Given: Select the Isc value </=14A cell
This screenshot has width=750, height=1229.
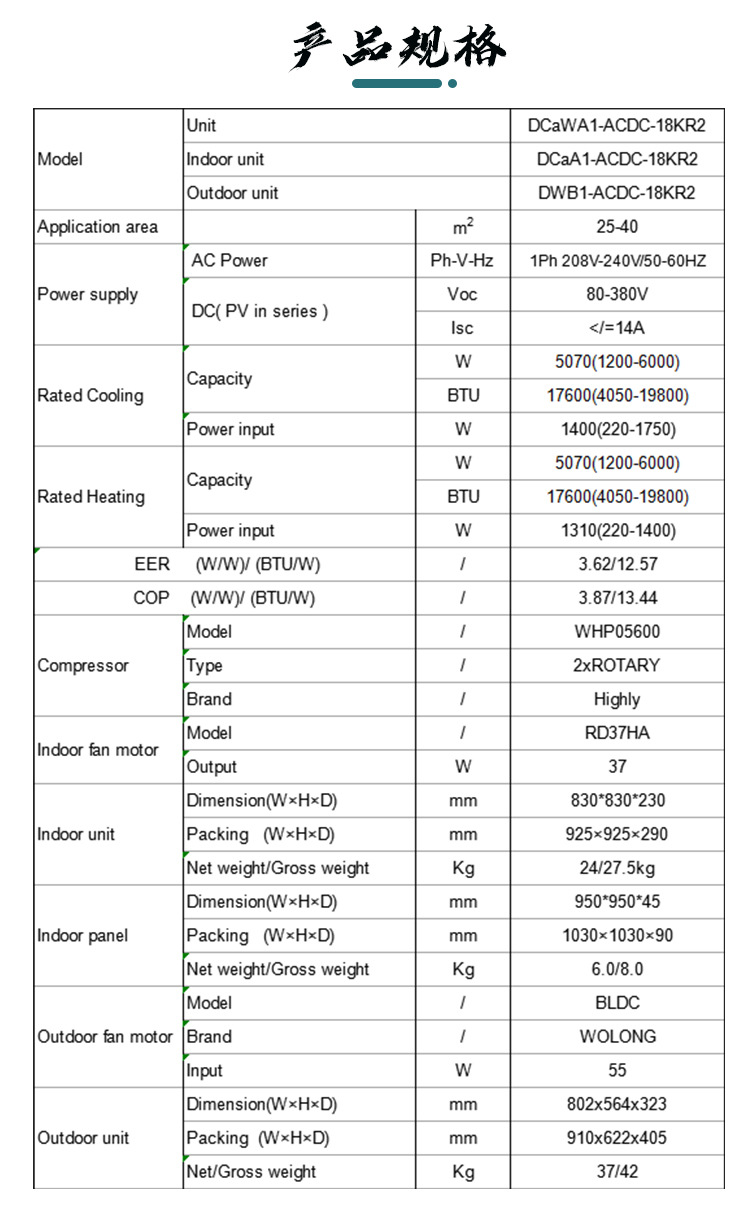Looking at the screenshot, I should point(617,328).
